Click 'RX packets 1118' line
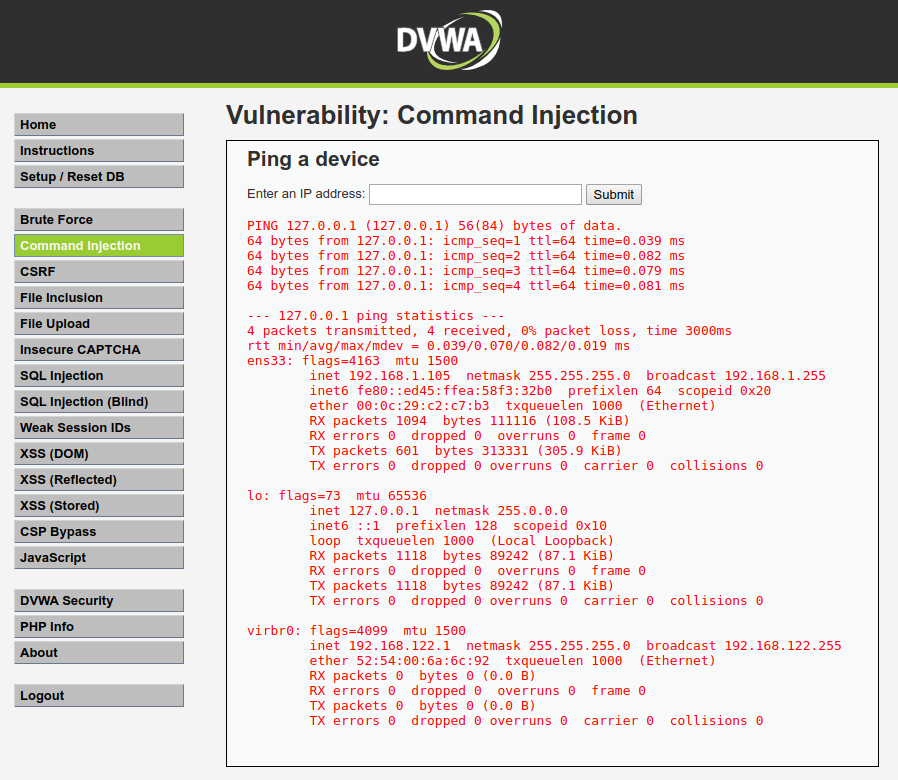898x780 pixels. (462, 556)
